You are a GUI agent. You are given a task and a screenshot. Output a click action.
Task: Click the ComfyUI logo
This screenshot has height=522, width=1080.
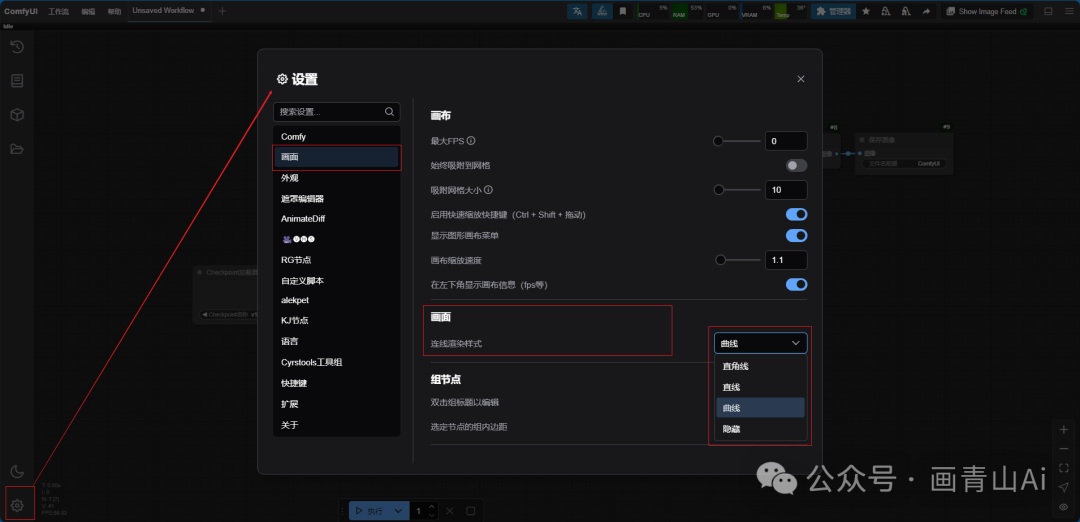(21, 12)
